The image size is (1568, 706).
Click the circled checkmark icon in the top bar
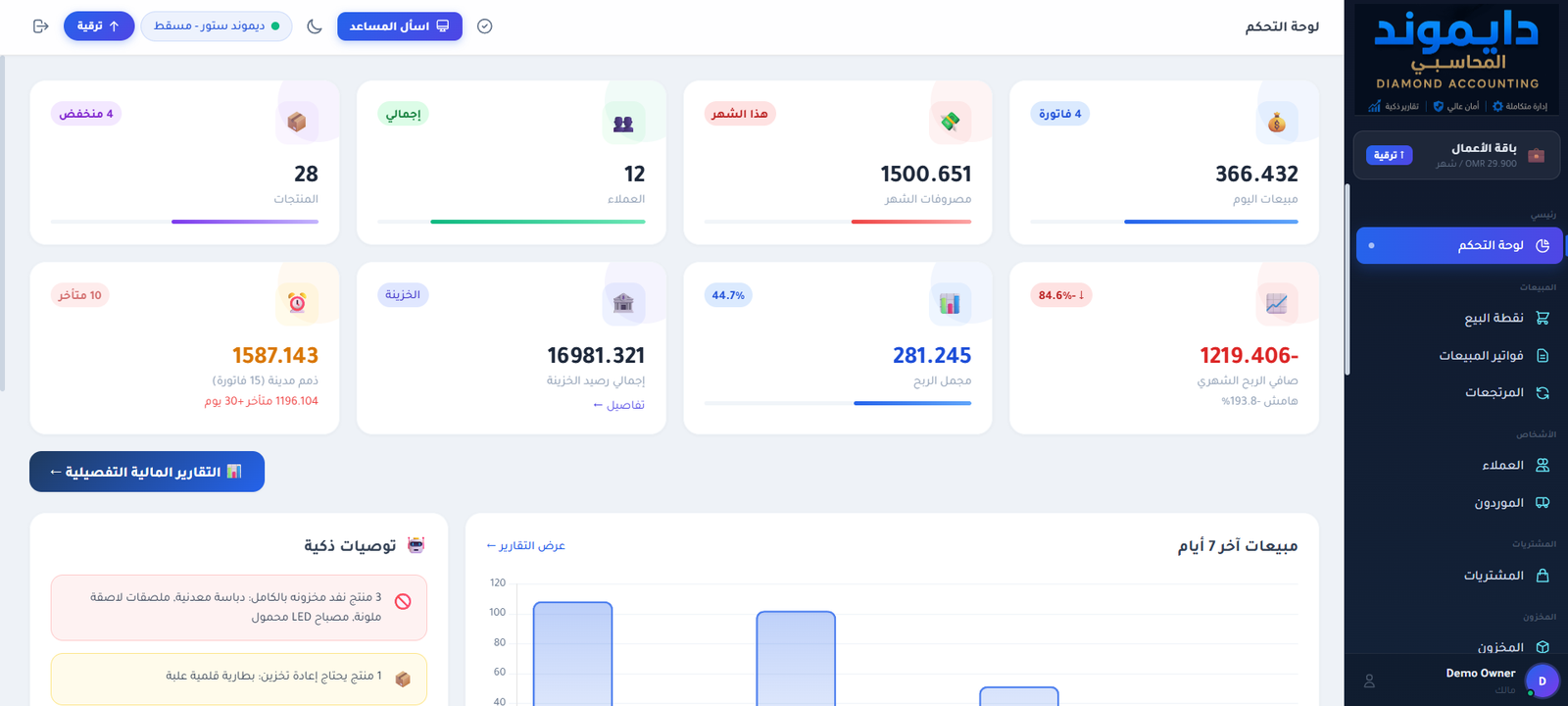(484, 26)
